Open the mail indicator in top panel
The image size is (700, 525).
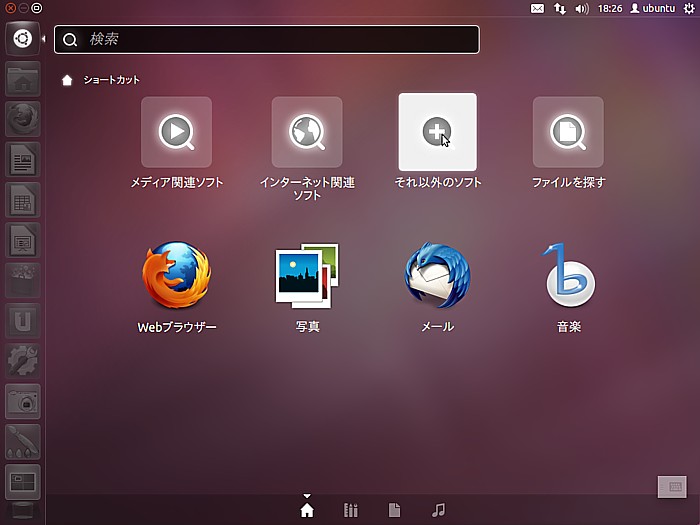pyautogui.click(x=538, y=8)
